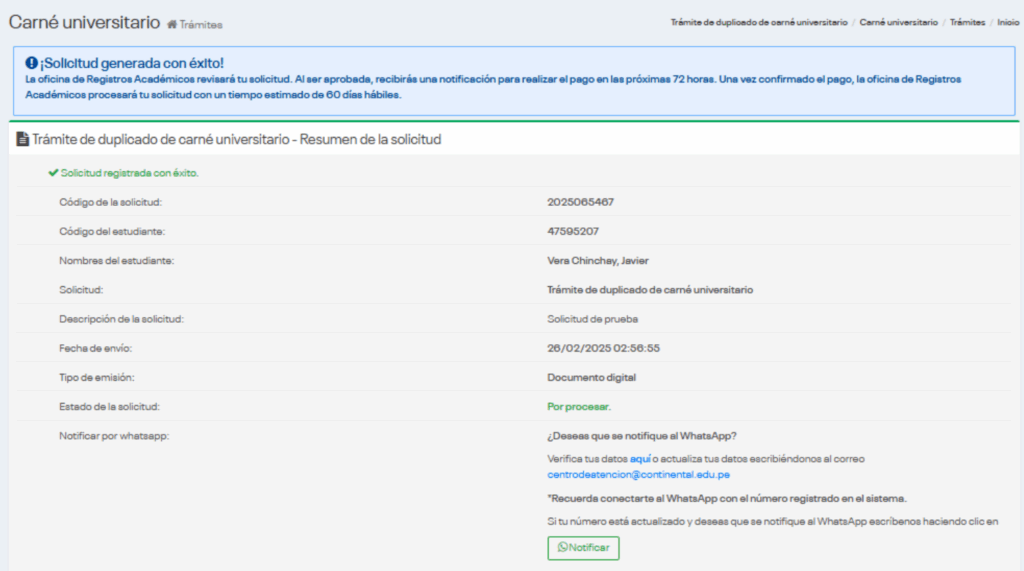Click the request code 2025065467
Viewport: 1024px width, 571px height.
pos(580,202)
